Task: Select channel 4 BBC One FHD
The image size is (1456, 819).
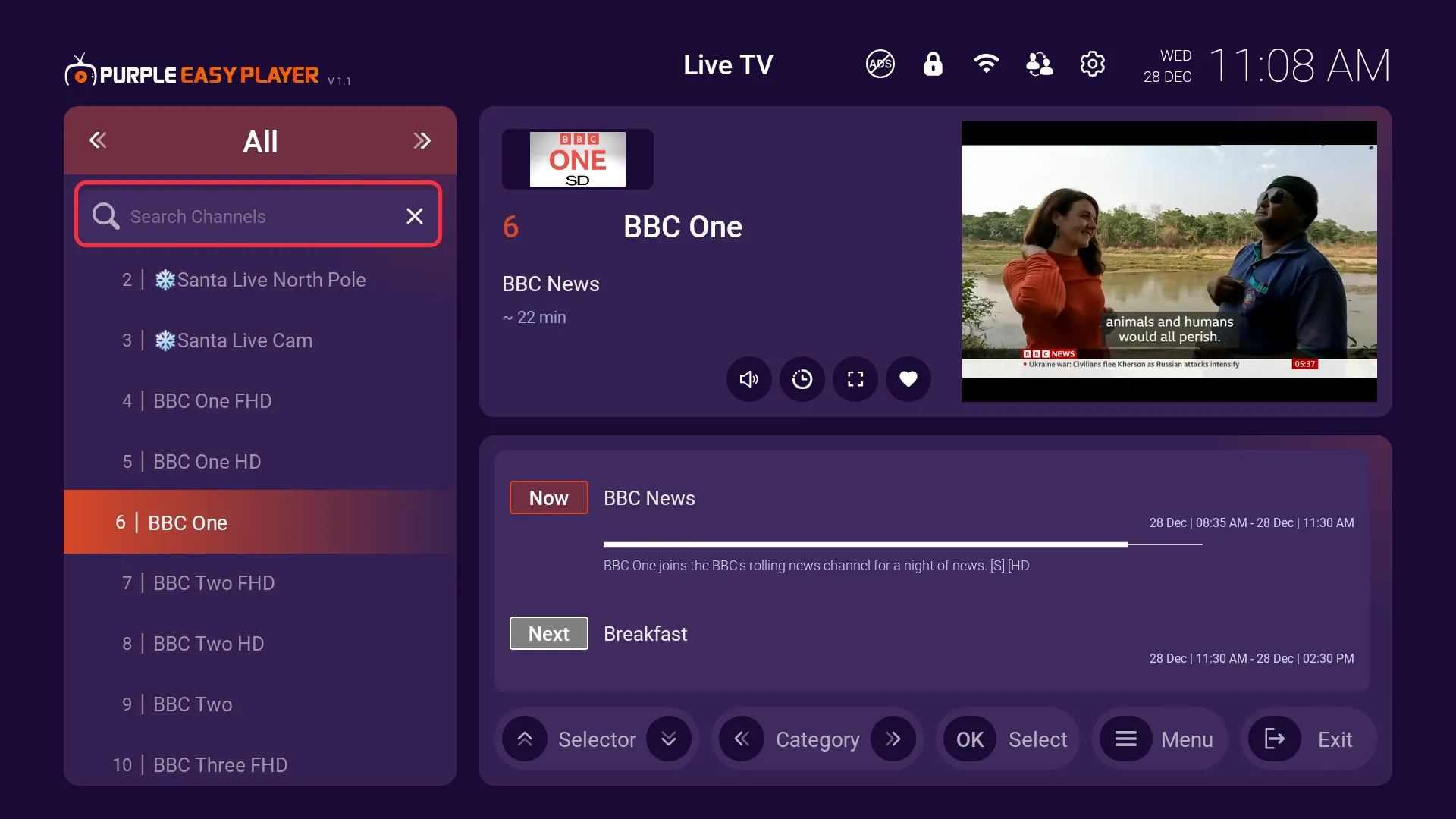Action: [260, 401]
